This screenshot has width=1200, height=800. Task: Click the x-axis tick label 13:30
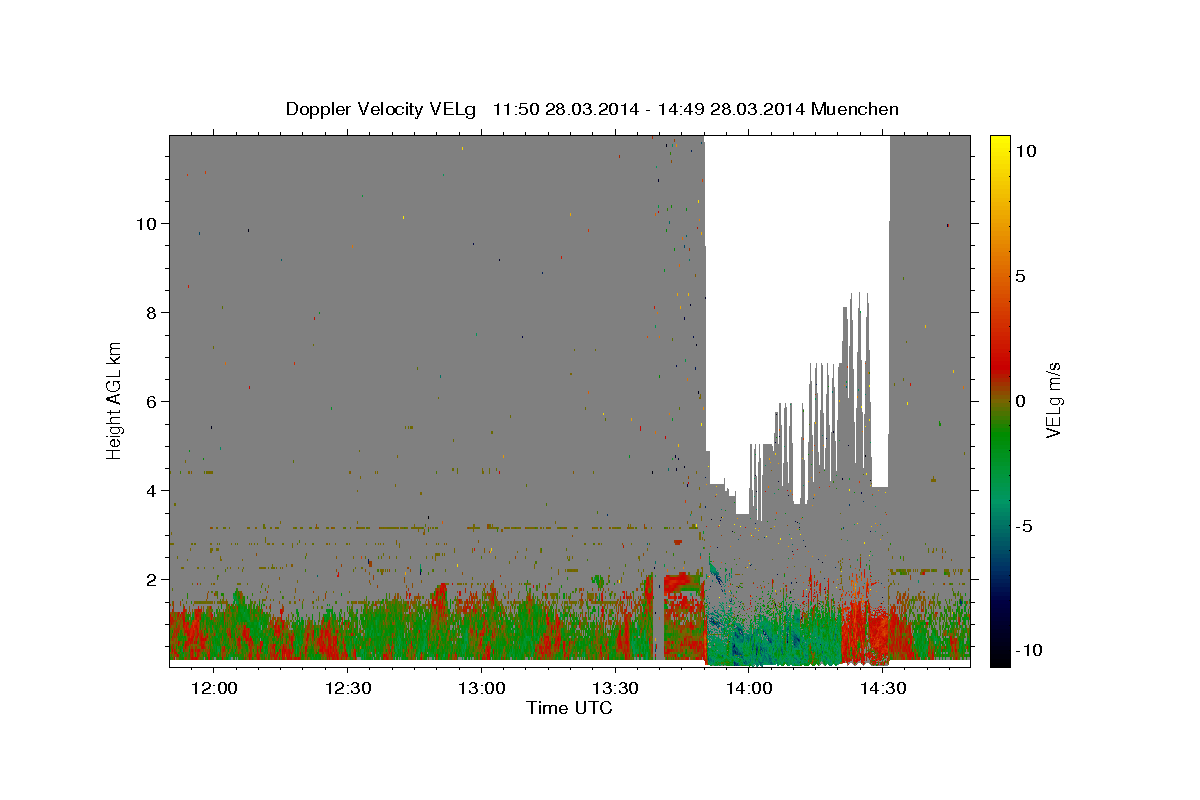(x=614, y=689)
